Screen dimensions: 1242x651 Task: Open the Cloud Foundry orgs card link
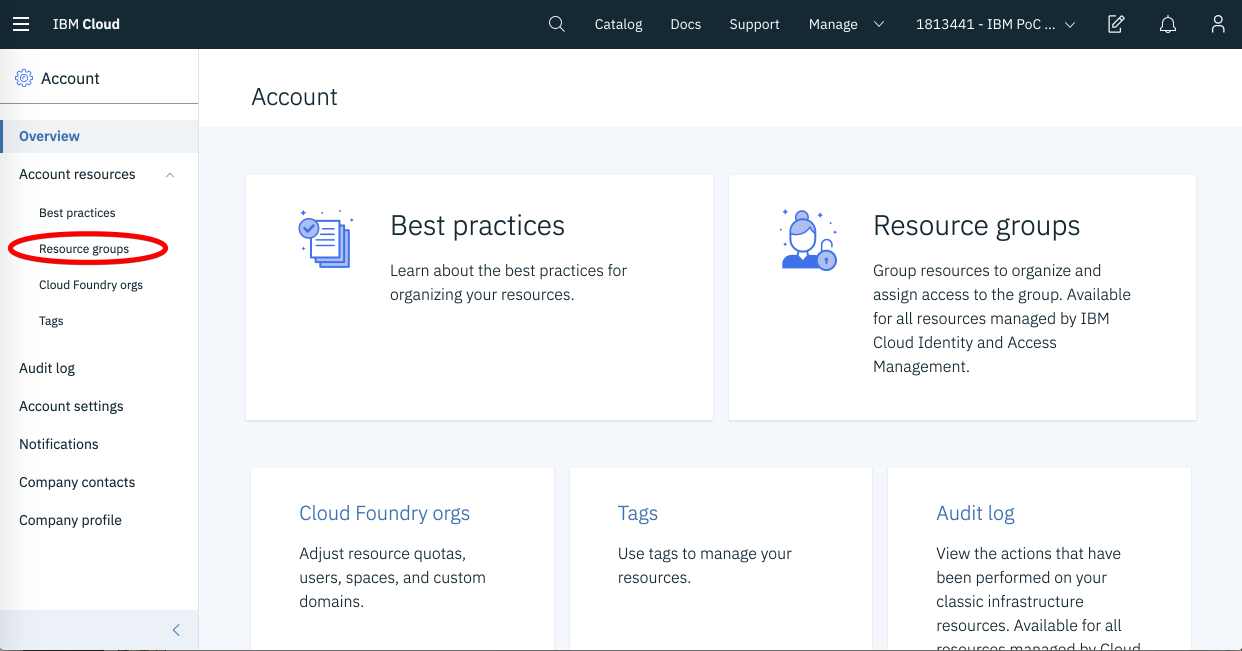385,514
